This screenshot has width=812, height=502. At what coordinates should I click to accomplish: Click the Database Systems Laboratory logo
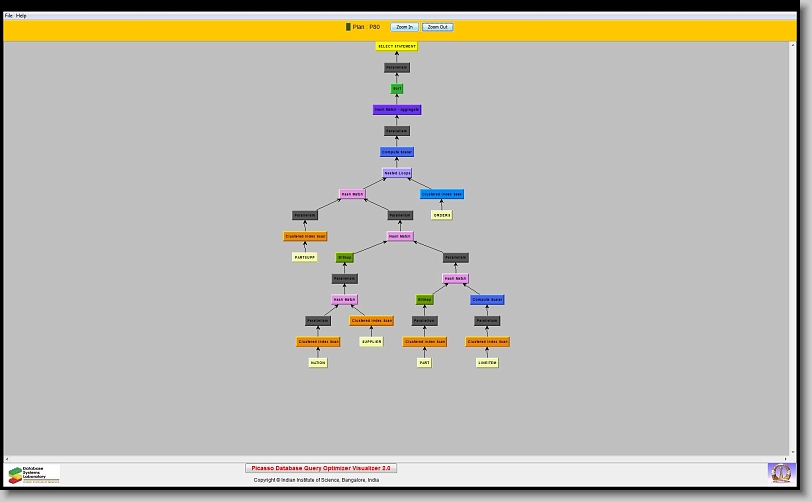pos(34,474)
